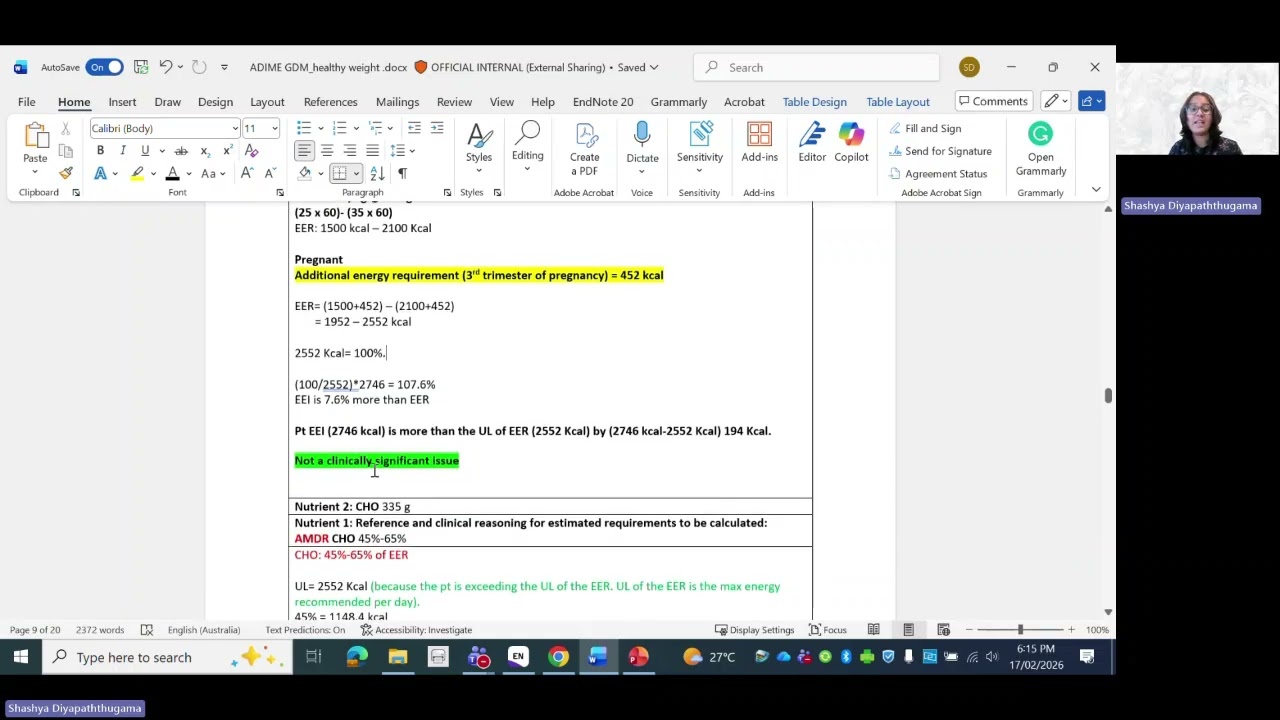Screen dimensions: 1280x720
Task: Undo the last action in title bar
Action: 165,67
